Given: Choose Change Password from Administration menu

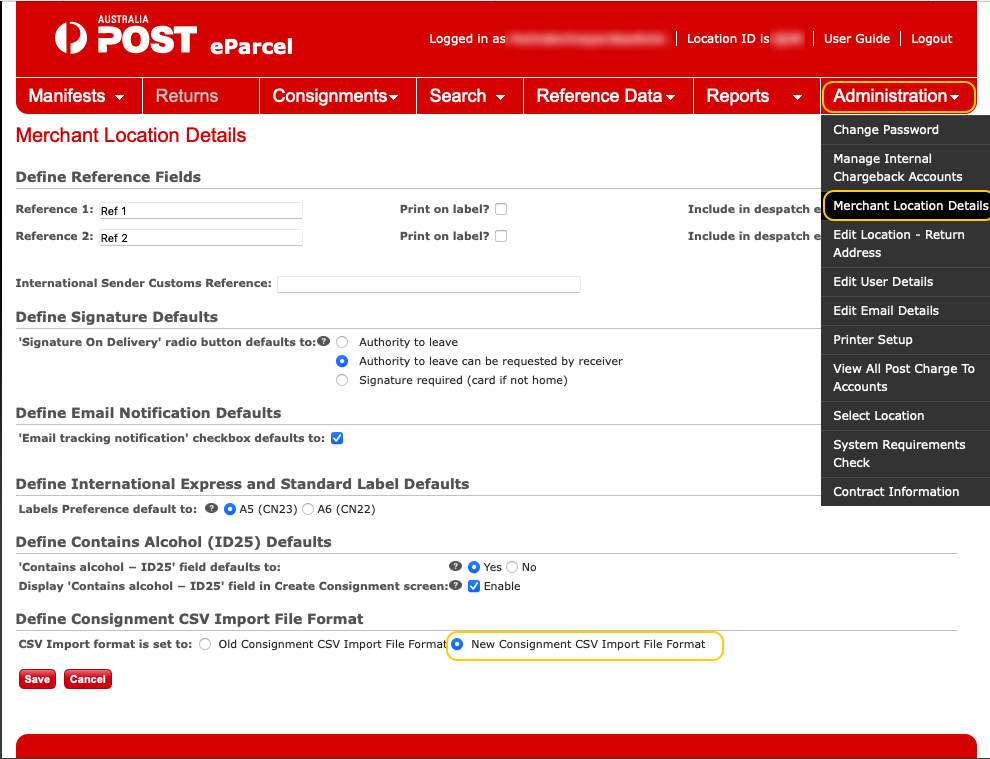Looking at the screenshot, I should coord(905,129).
